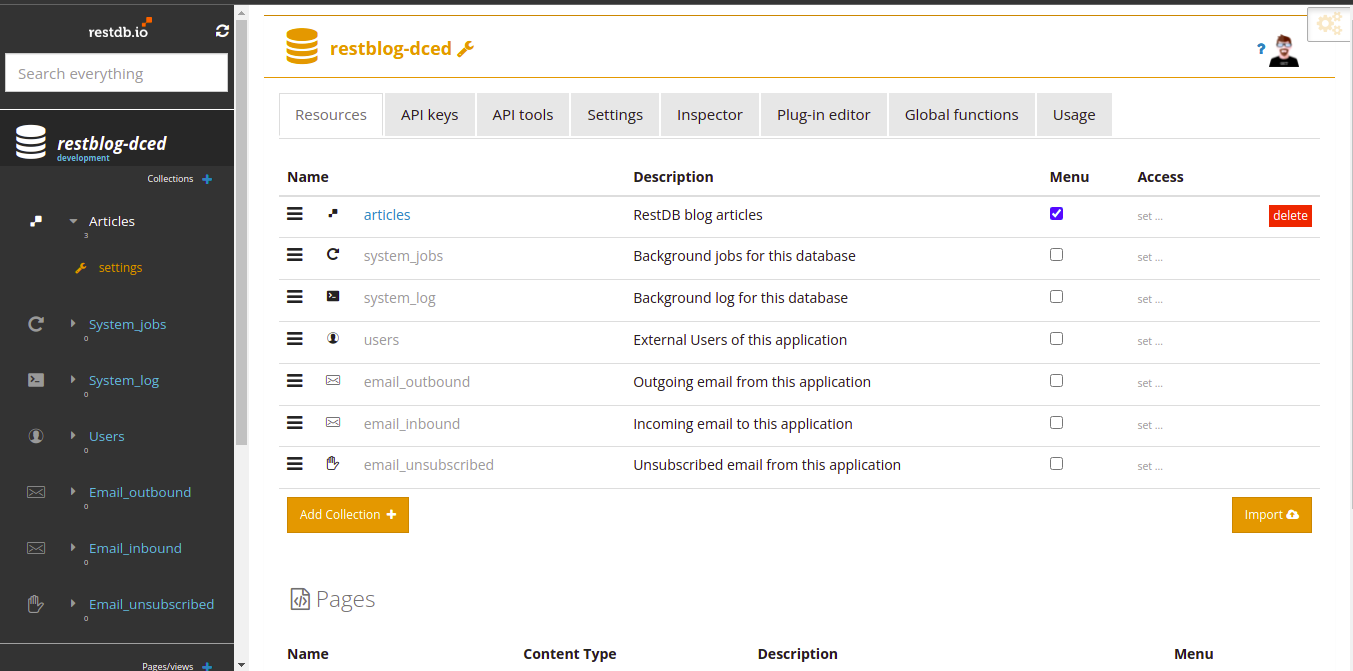
Task: Focus the Search everything input field
Action: [x=117, y=73]
